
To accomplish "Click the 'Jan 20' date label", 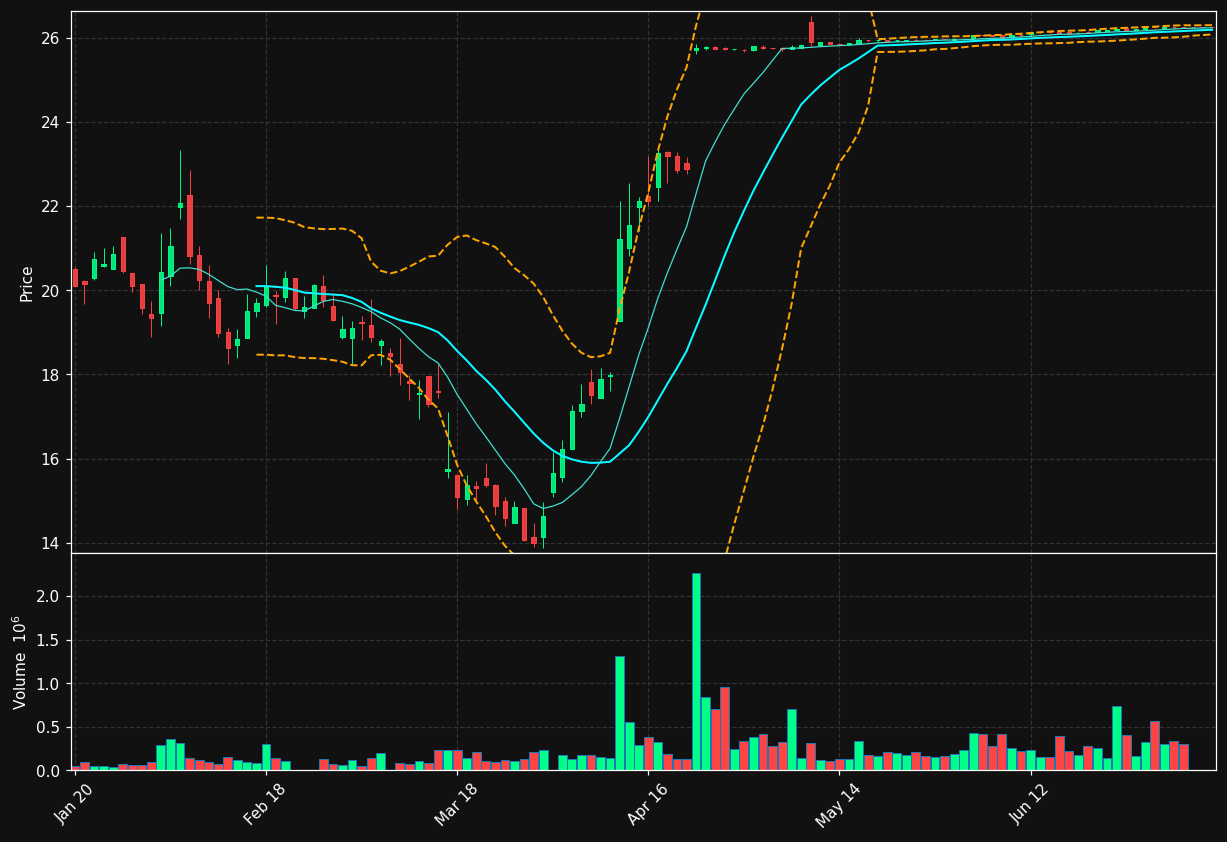I will [75, 802].
